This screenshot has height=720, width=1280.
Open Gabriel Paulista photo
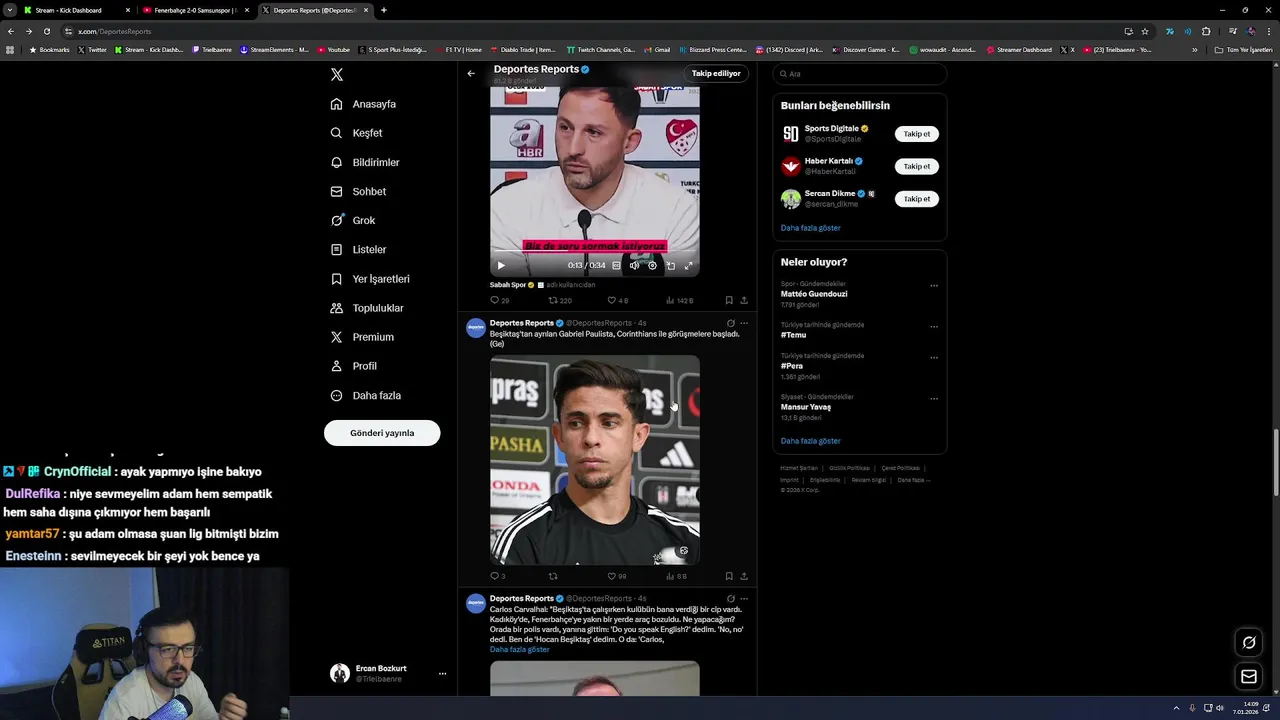coord(595,460)
